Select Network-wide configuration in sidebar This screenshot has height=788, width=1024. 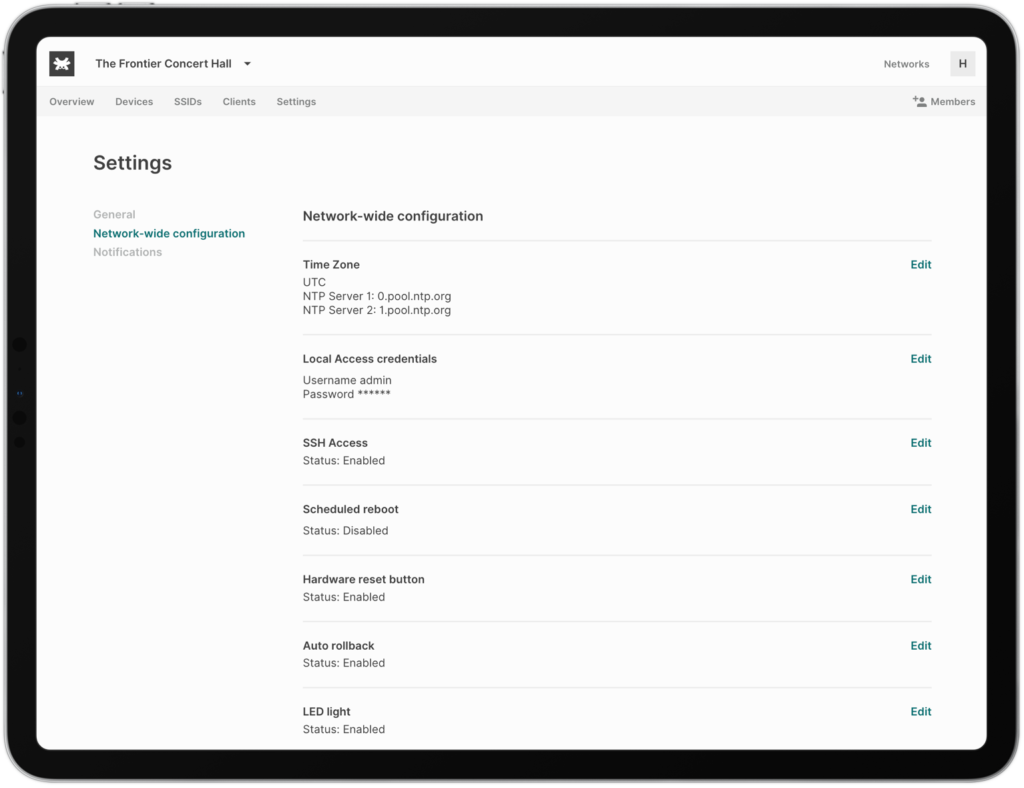click(168, 233)
